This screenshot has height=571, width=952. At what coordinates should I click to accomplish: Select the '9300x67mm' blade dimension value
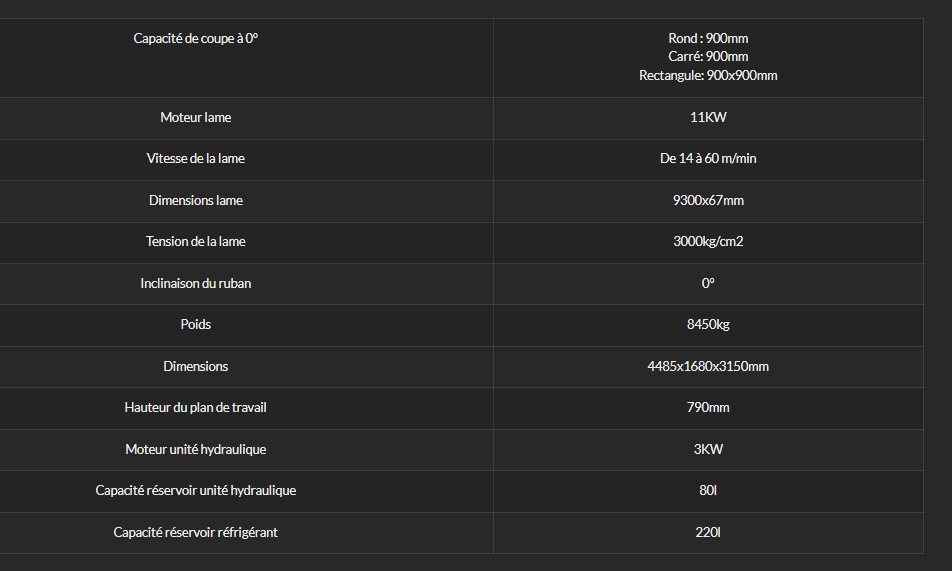(708, 200)
